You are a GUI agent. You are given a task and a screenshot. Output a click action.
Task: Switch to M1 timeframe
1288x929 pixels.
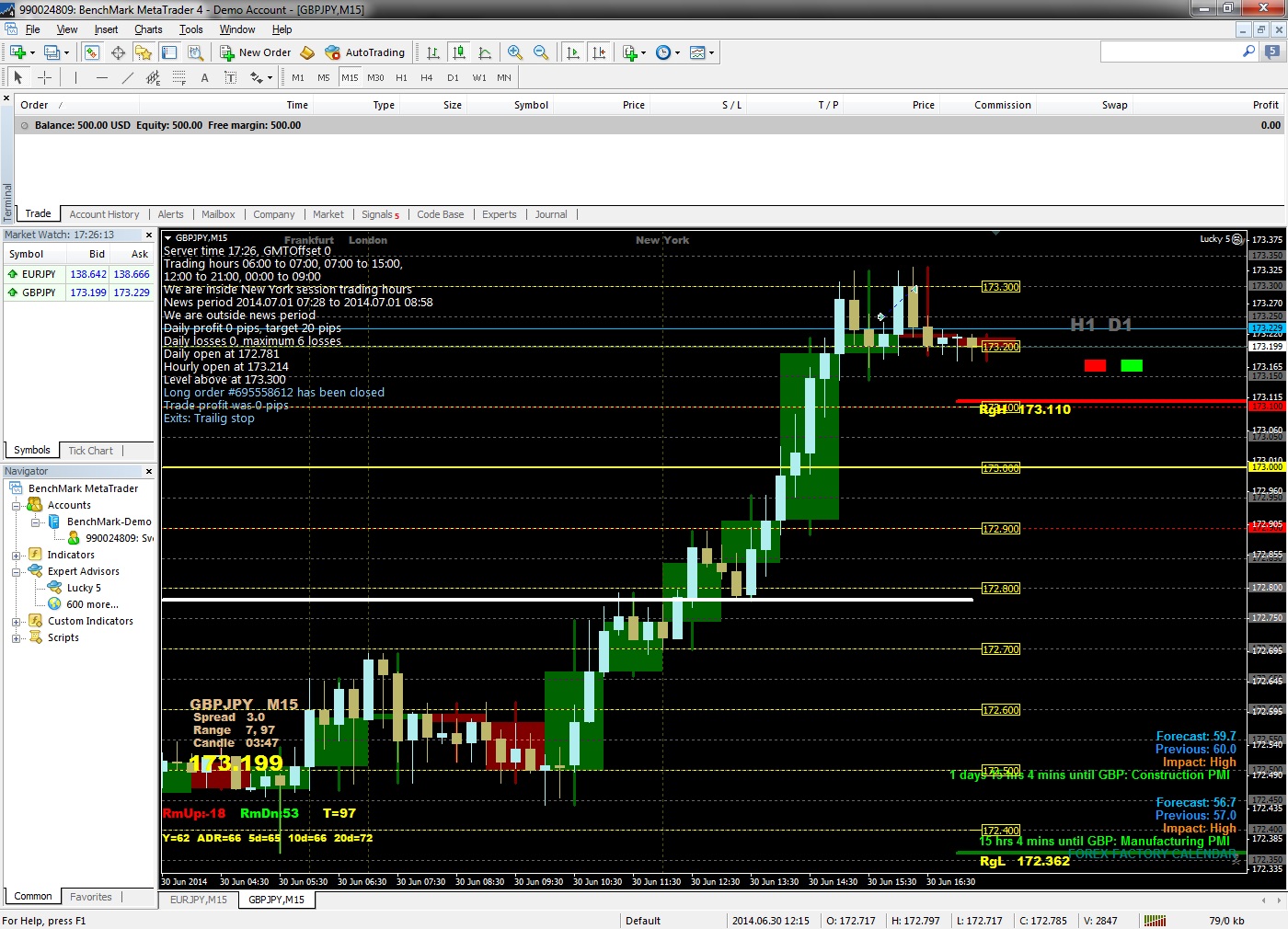click(298, 77)
